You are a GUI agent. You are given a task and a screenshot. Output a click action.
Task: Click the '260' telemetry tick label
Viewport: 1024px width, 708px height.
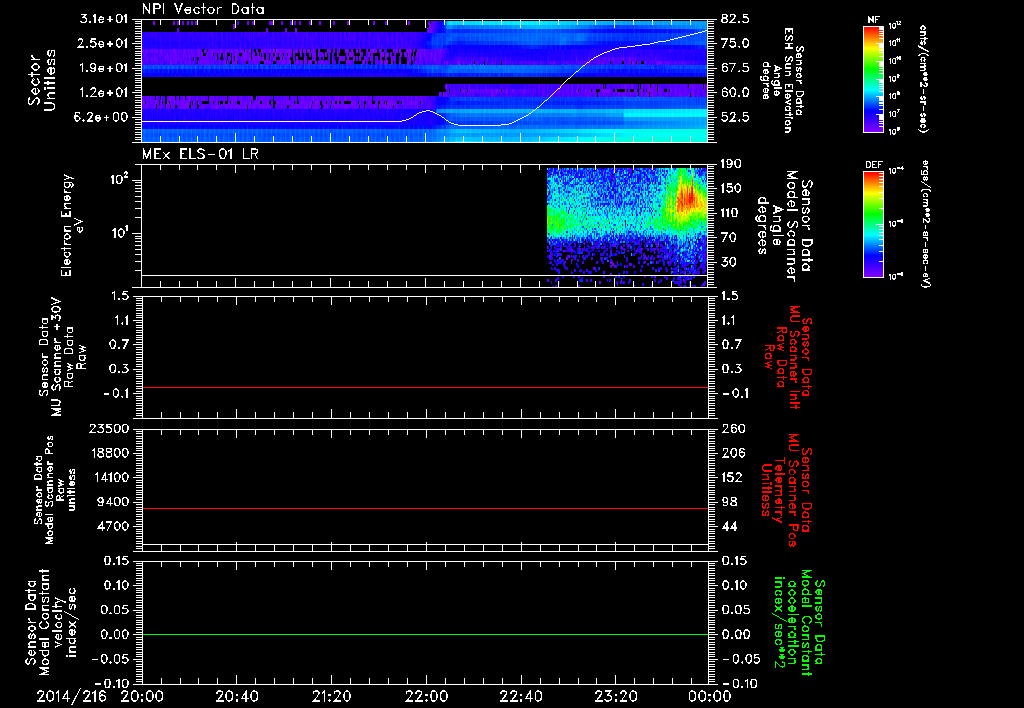[733, 429]
